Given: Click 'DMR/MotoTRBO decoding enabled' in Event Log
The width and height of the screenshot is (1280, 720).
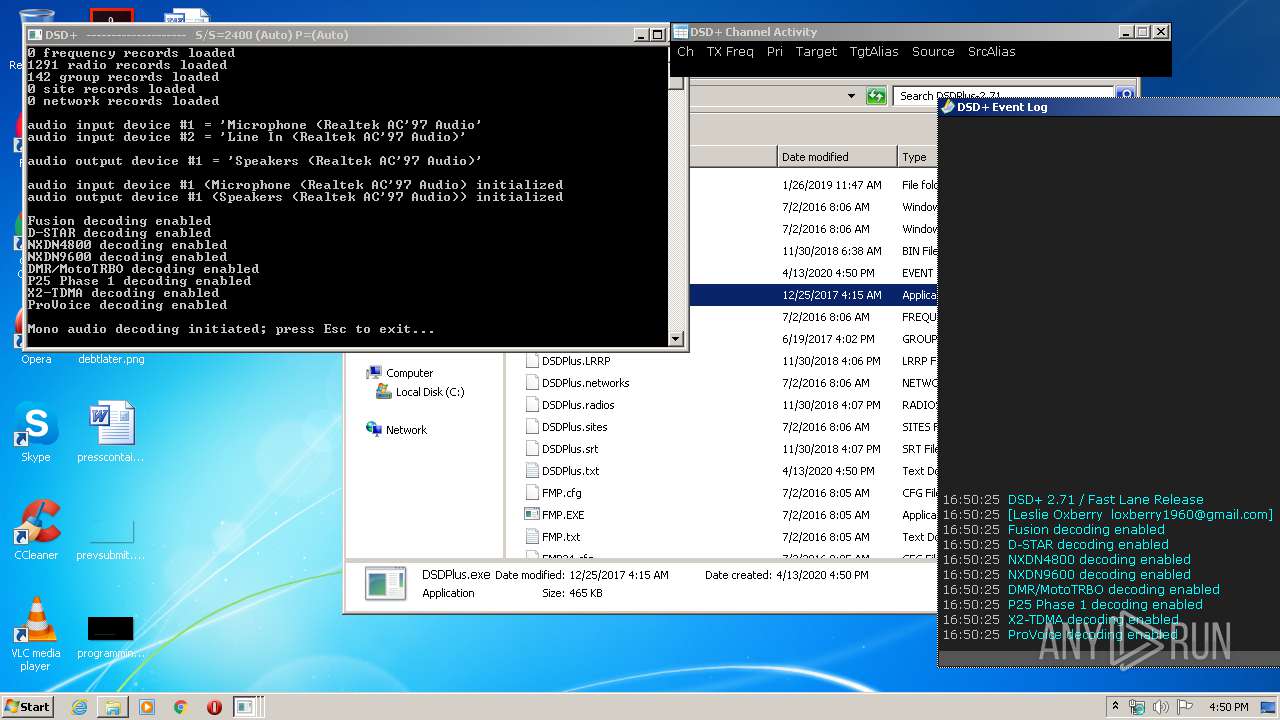Looking at the screenshot, I should pos(1113,590).
